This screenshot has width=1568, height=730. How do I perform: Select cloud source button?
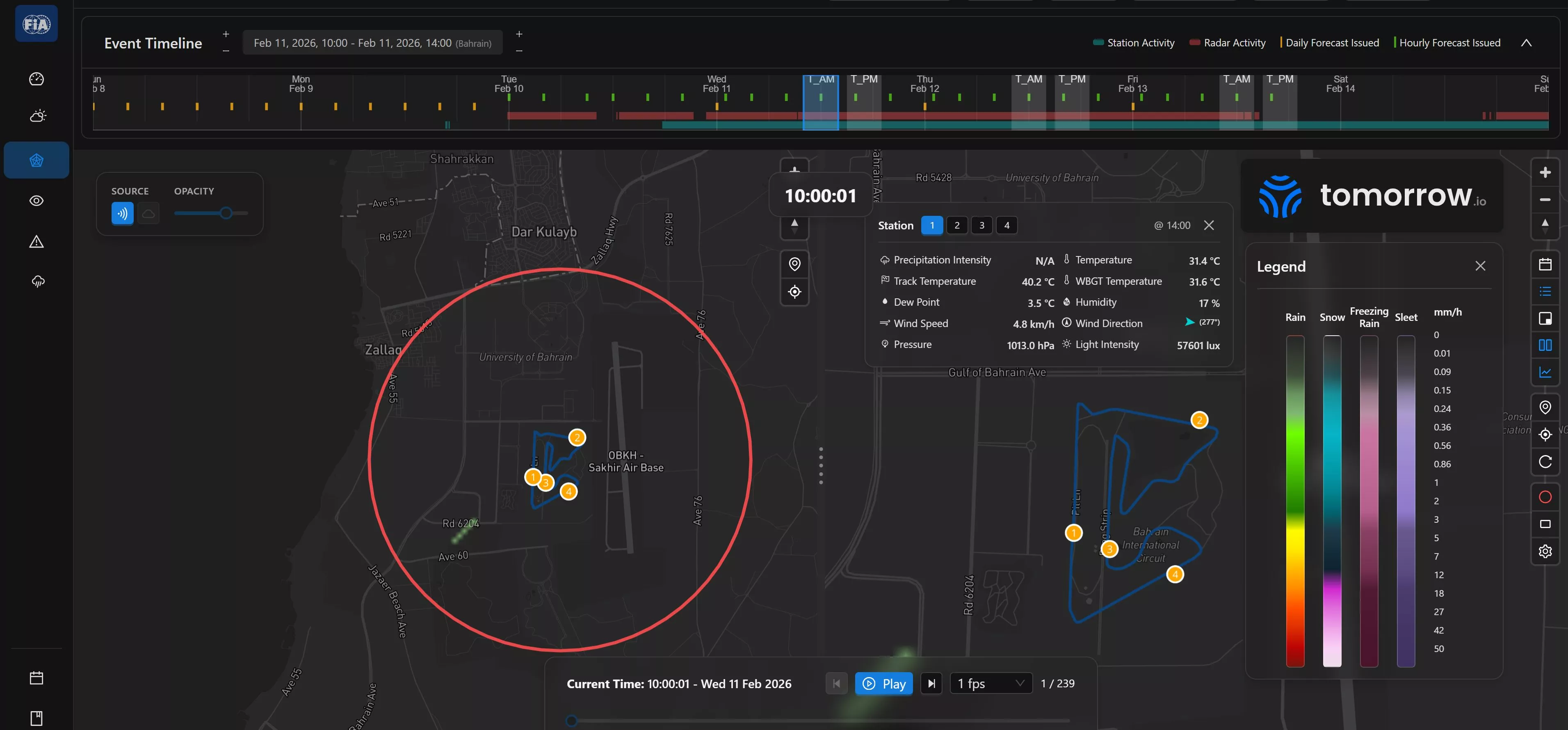(148, 214)
